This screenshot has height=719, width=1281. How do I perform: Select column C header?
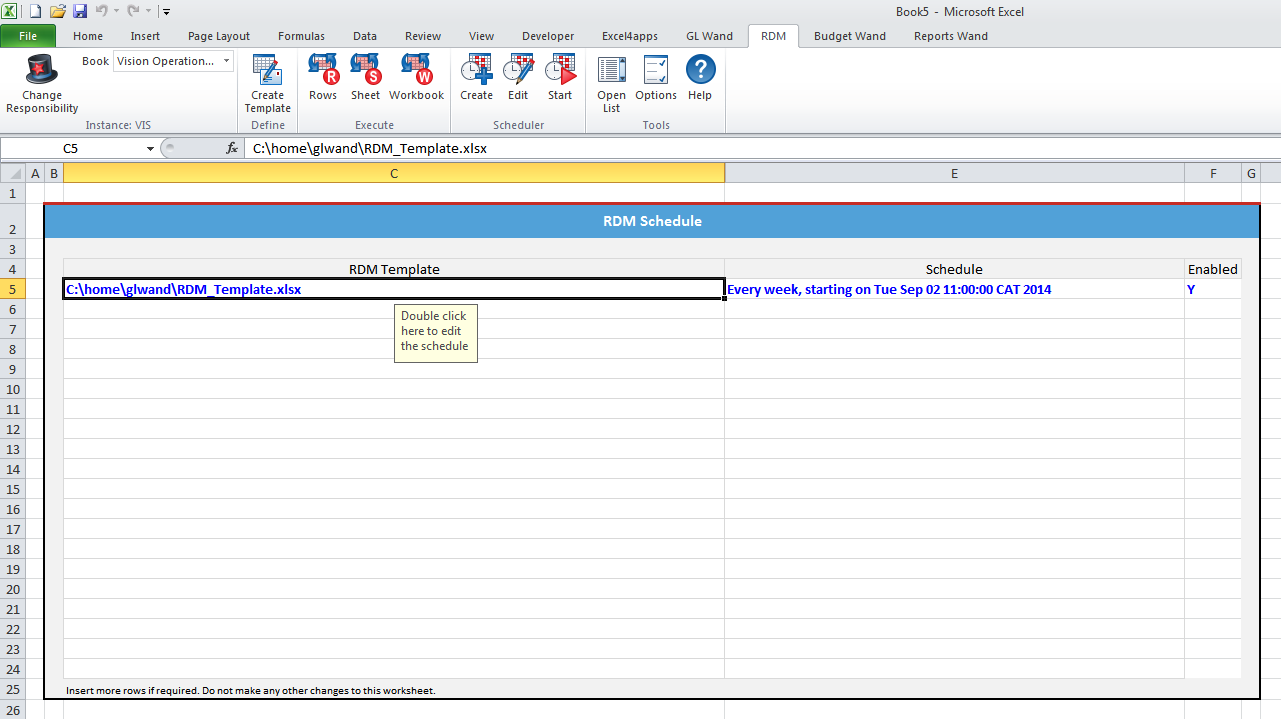point(394,173)
